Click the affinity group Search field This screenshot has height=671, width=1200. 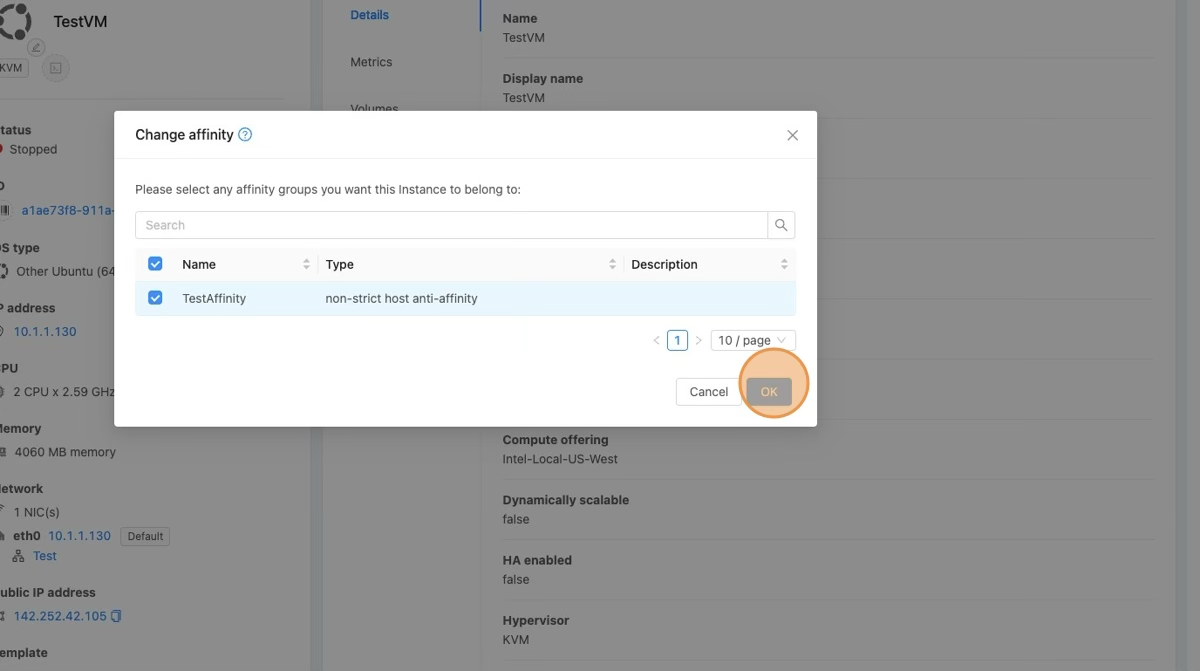pyautogui.click(x=451, y=225)
